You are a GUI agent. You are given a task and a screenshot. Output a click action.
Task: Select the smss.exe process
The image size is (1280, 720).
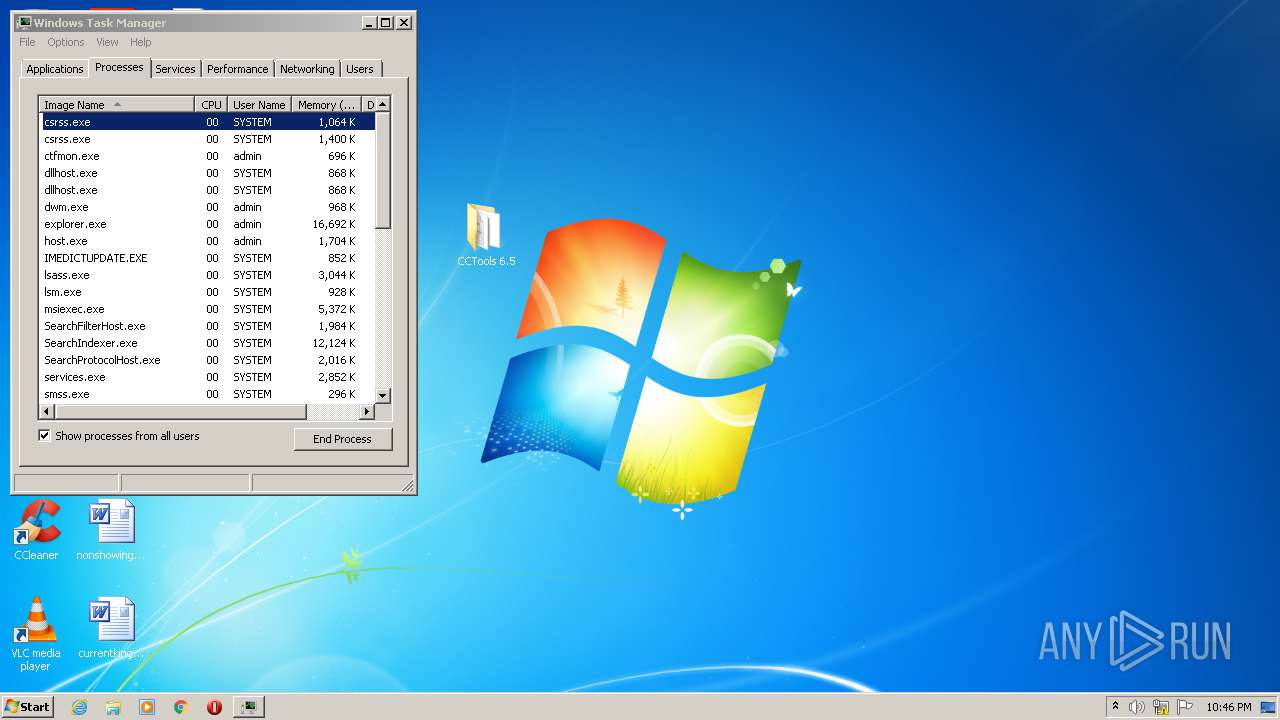[208, 394]
